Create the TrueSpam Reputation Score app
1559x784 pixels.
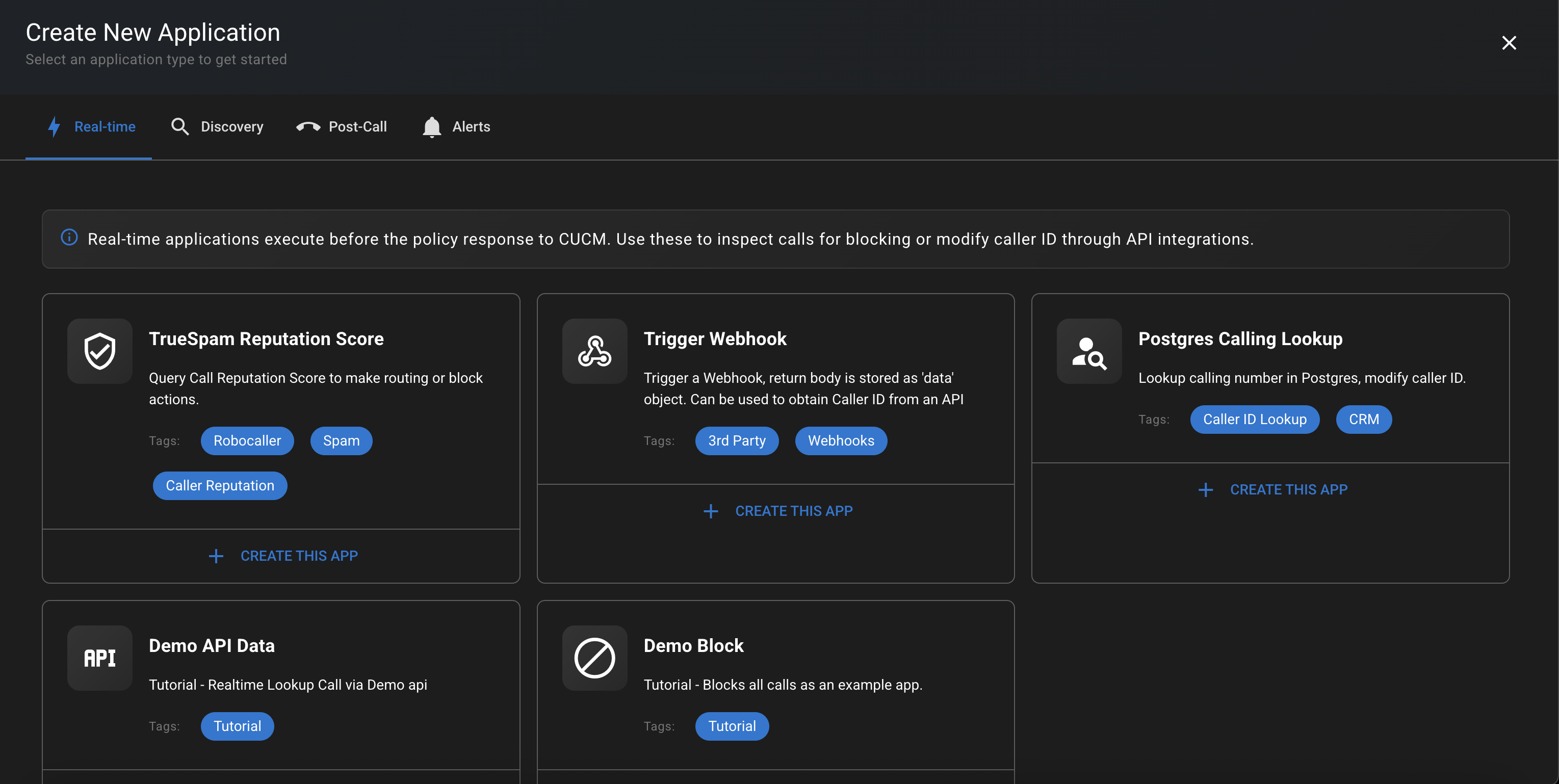pos(281,556)
